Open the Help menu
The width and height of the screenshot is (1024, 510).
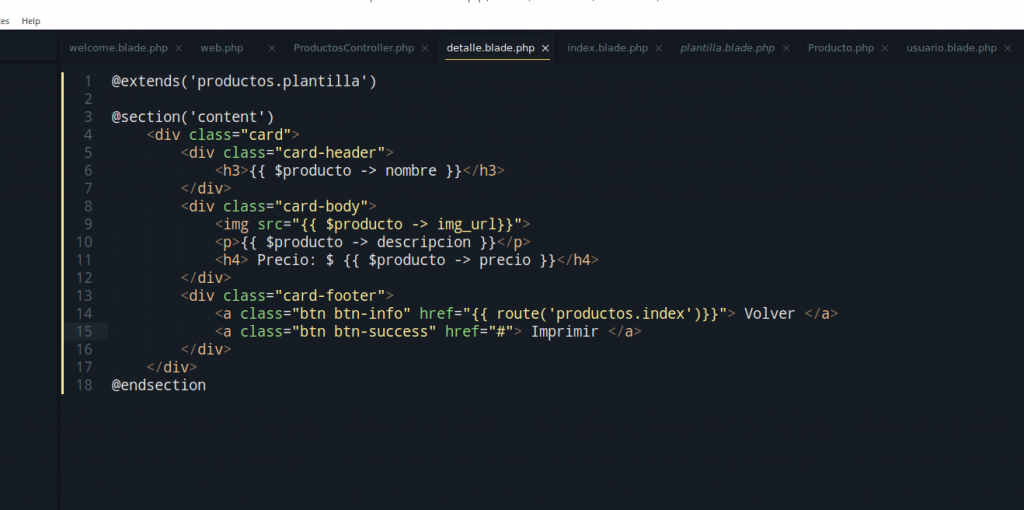tap(31, 21)
